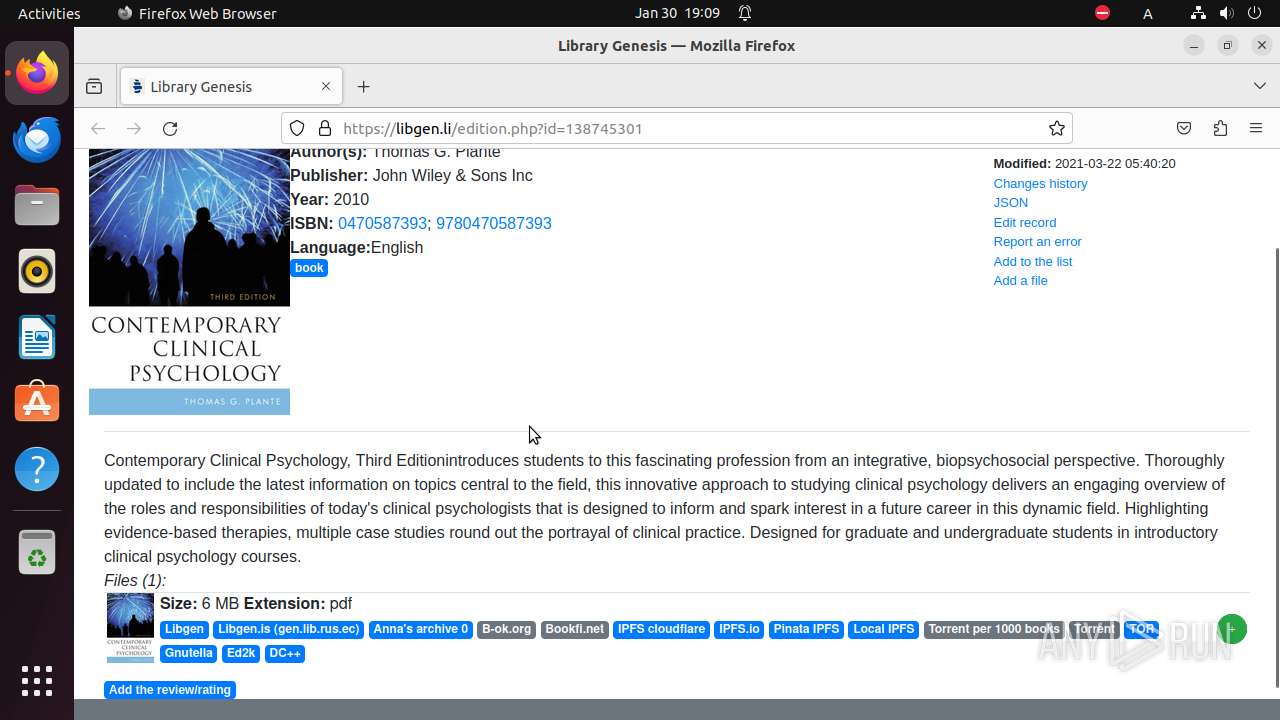Click Add the review/rating button

[170, 690]
